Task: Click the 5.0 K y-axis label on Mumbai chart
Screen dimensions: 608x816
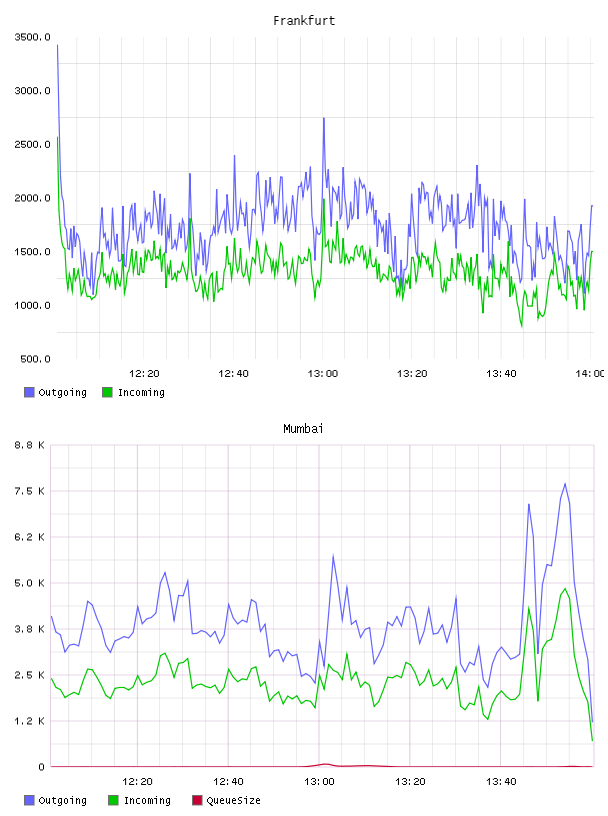Action: point(30,583)
